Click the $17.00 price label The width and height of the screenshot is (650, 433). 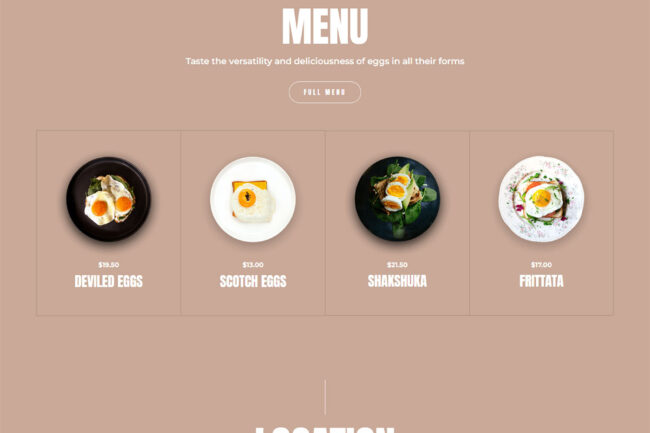[x=541, y=265]
